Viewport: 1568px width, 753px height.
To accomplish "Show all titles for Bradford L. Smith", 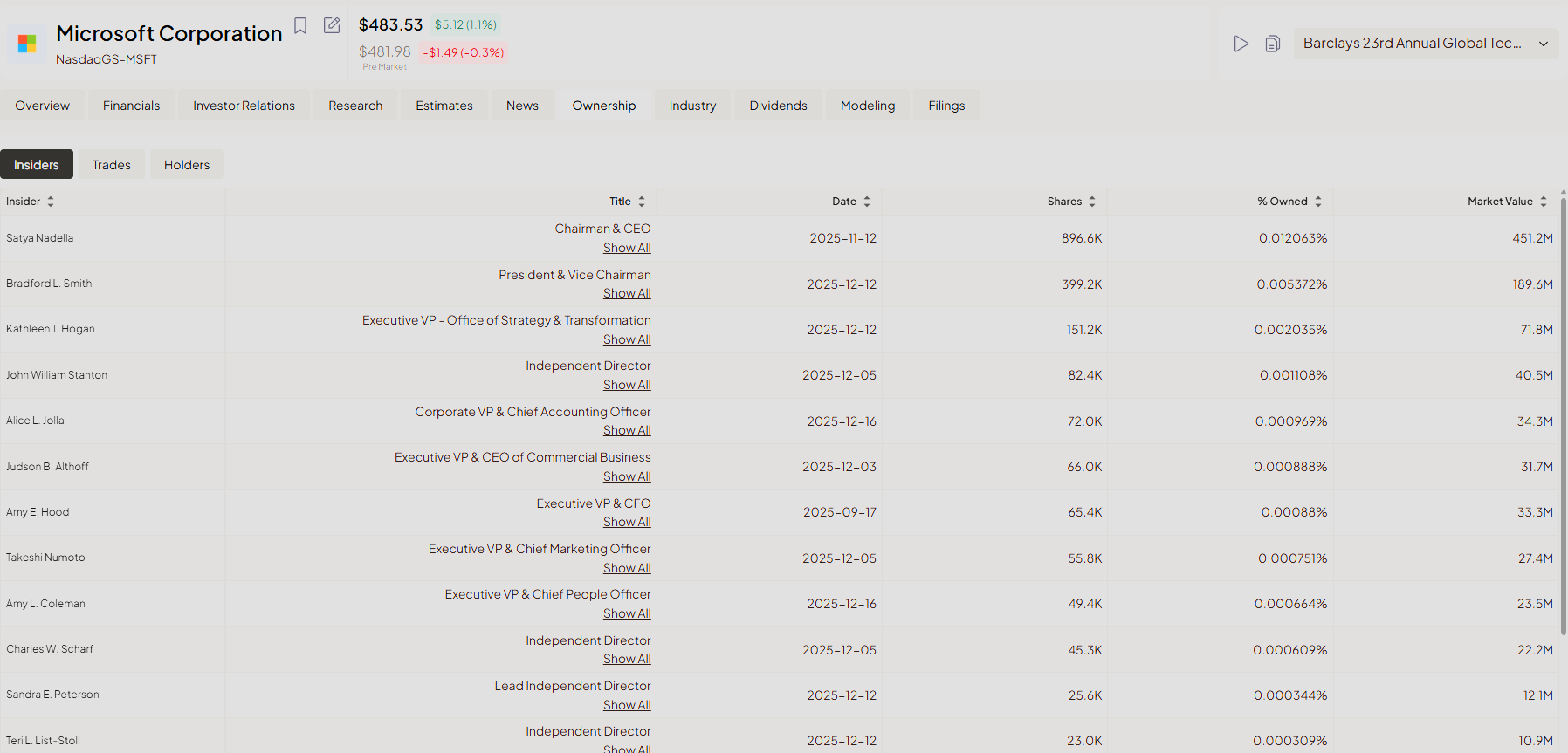I will [x=627, y=293].
